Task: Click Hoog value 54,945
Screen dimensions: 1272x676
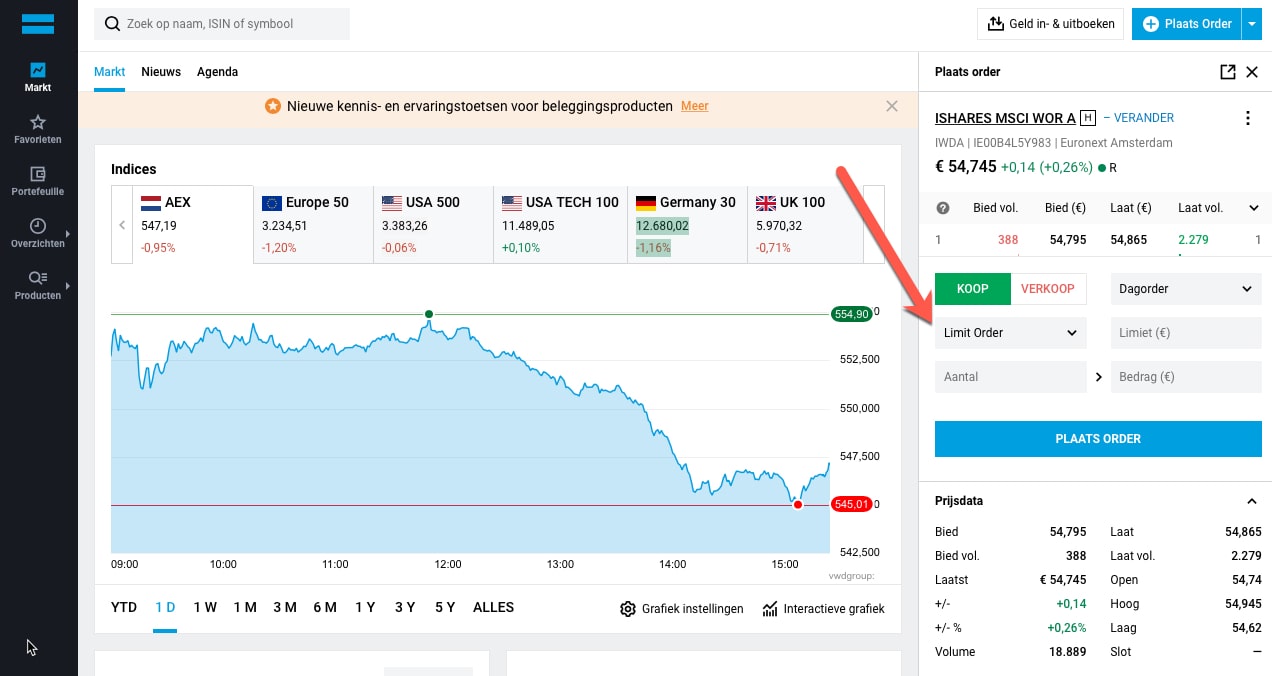Action: point(1241,604)
